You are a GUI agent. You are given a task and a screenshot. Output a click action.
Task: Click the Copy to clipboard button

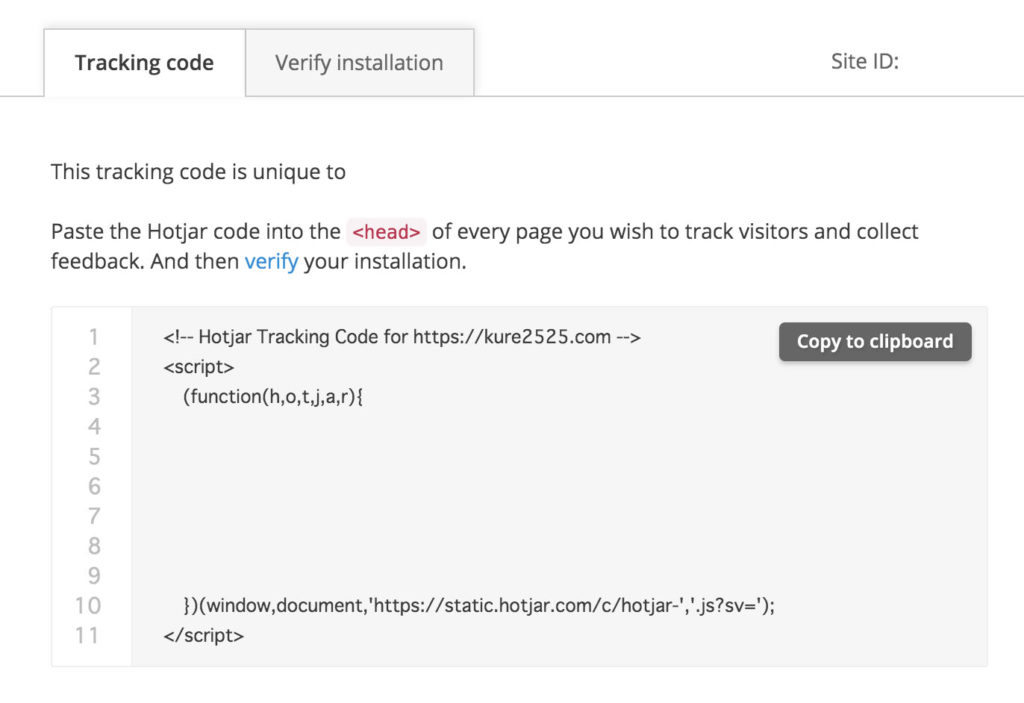(x=875, y=341)
